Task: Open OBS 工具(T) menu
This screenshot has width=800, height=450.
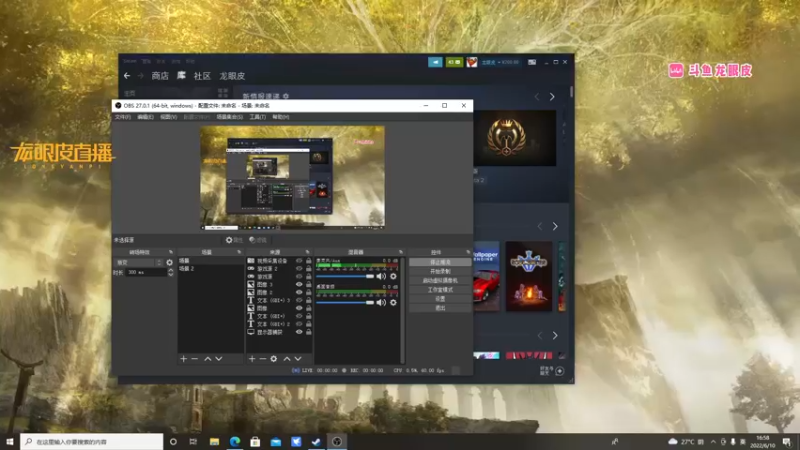Action: coord(258,117)
